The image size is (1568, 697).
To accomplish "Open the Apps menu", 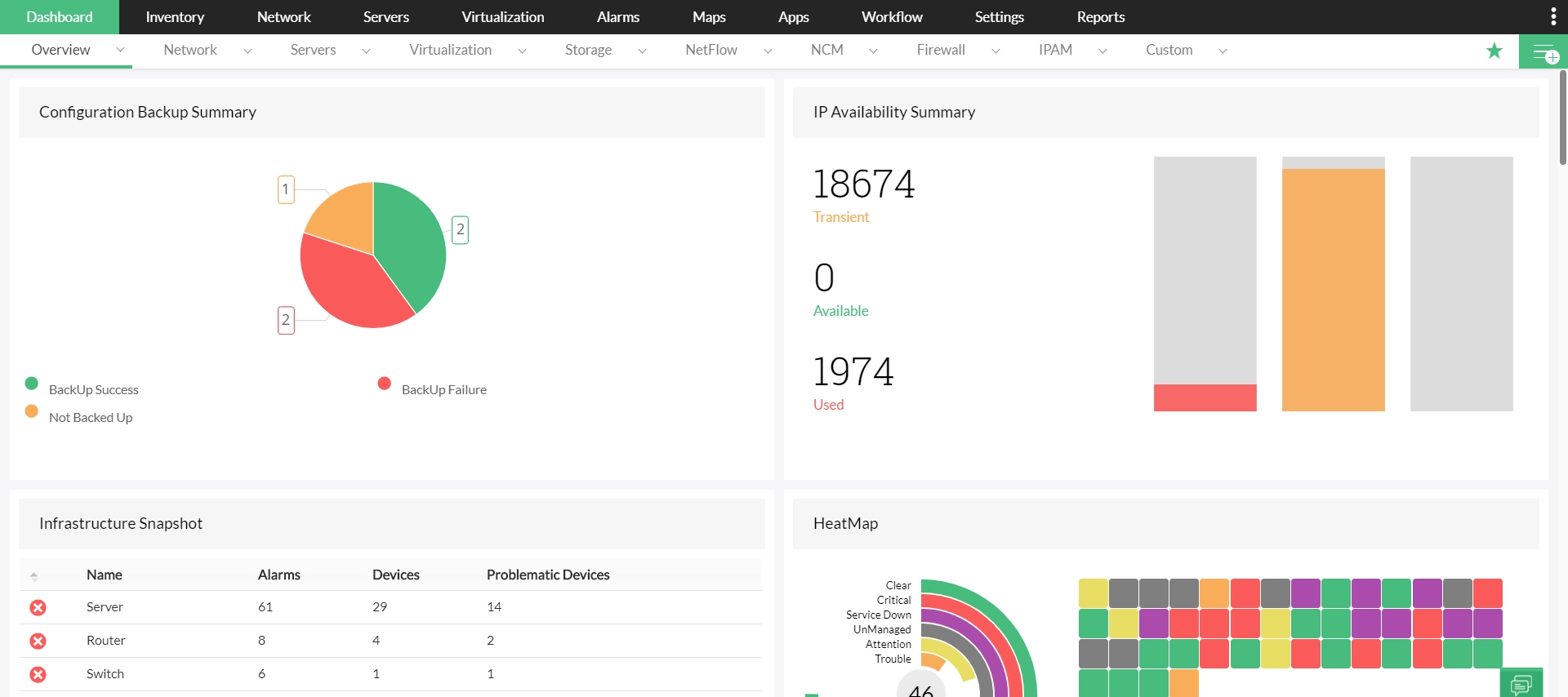I will click(794, 17).
